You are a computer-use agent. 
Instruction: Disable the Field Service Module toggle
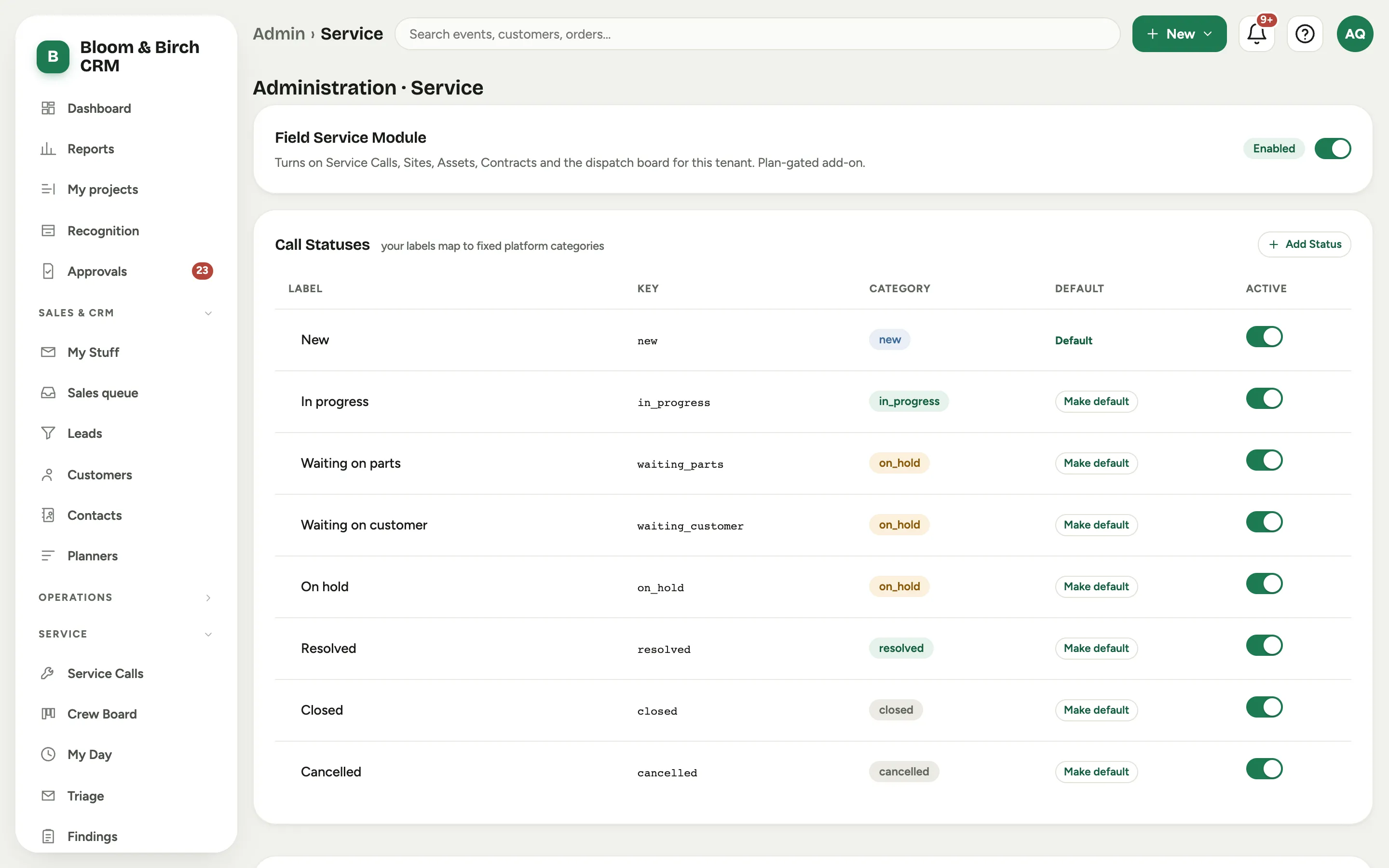[1333, 149]
